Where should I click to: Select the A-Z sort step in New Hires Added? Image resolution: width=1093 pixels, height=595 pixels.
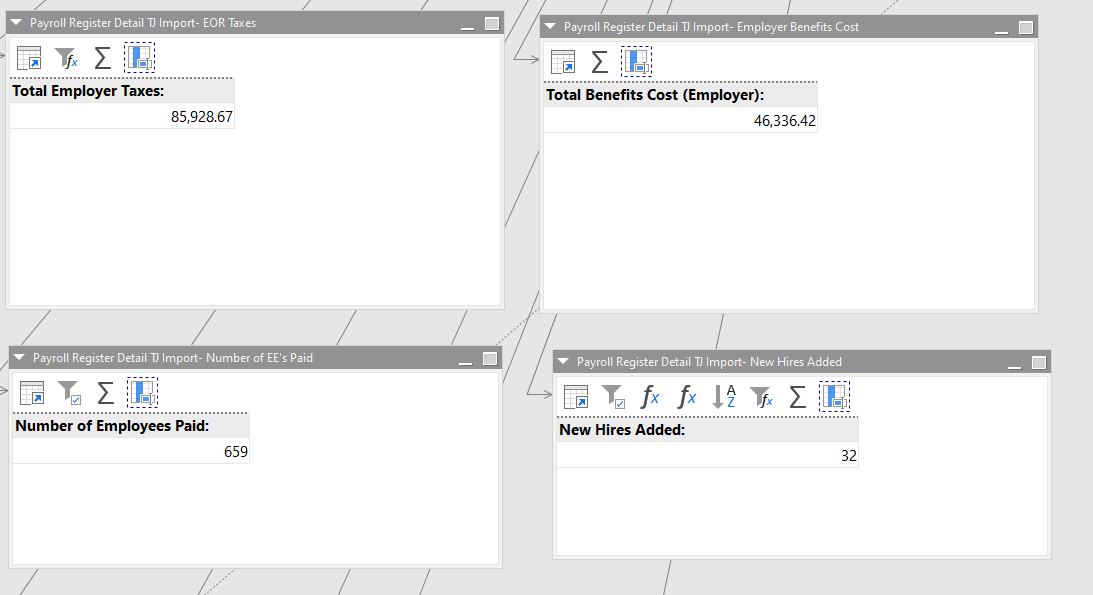click(x=723, y=397)
